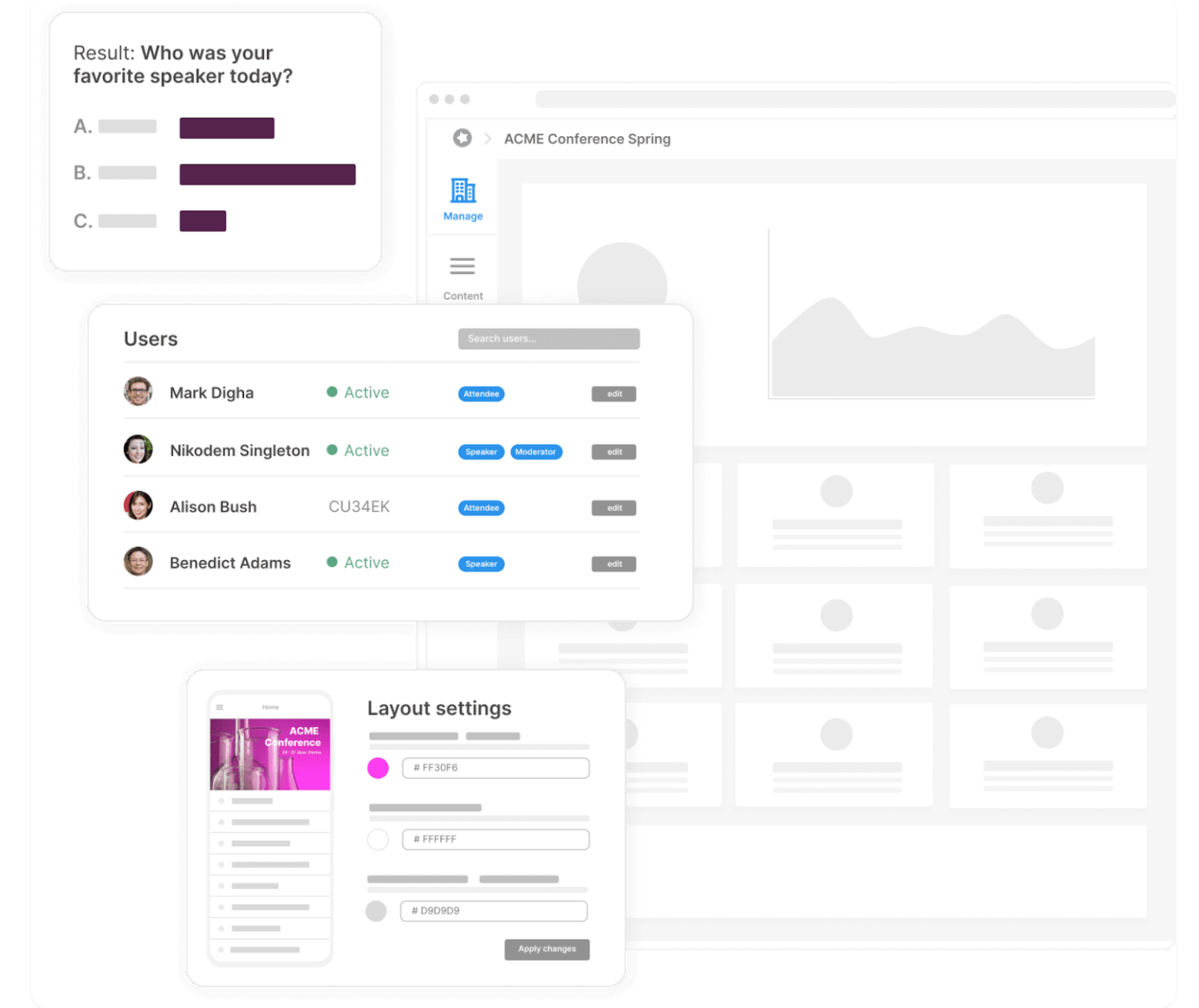
Task: Click the # FFFFFF hex input field
Action: click(x=496, y=839)
